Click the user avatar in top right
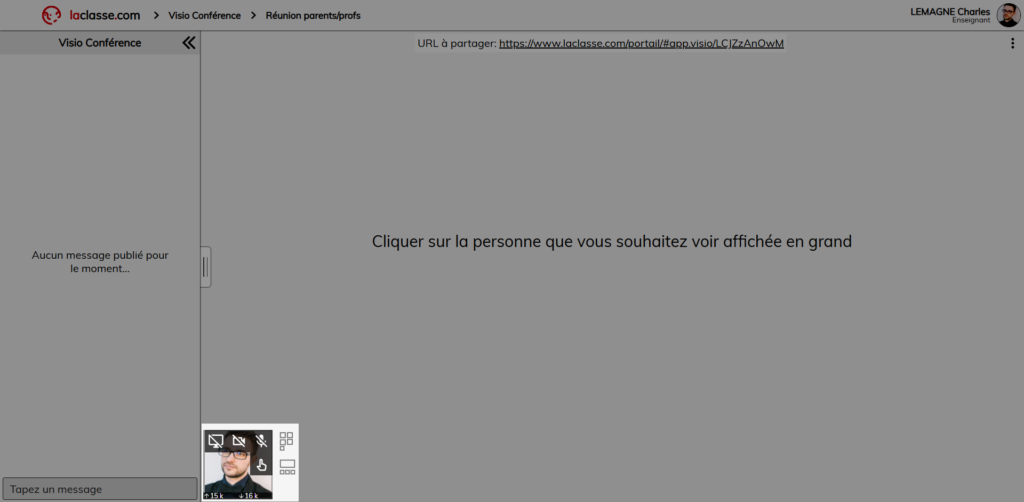The width and height of the screenshot is (1024, 502). [1008, 15]
